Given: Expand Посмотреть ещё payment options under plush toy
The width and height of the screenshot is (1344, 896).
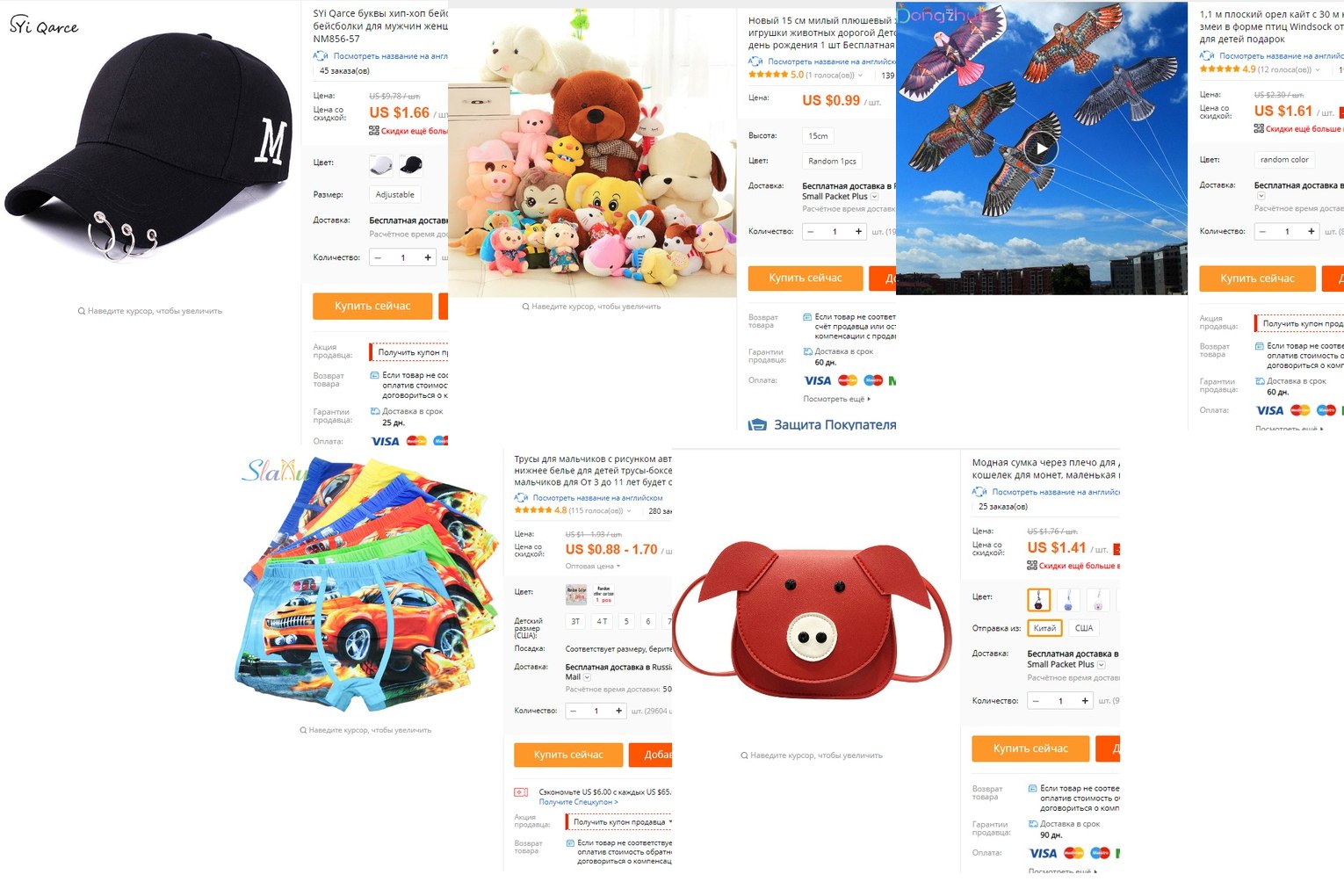Looking at the screenshot, I should [836, 399].
